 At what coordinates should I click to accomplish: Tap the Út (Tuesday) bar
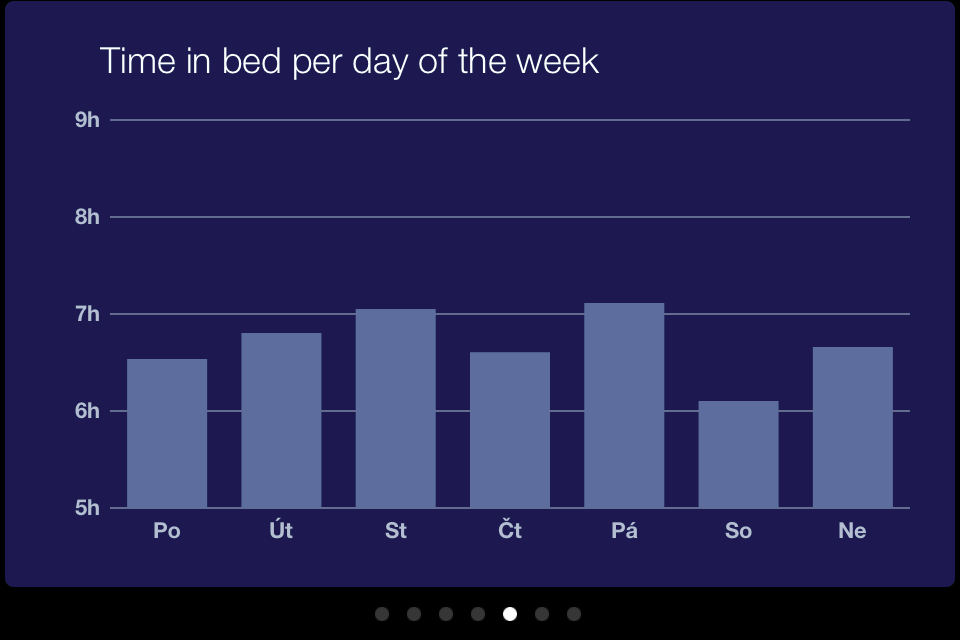click(281, 420)
